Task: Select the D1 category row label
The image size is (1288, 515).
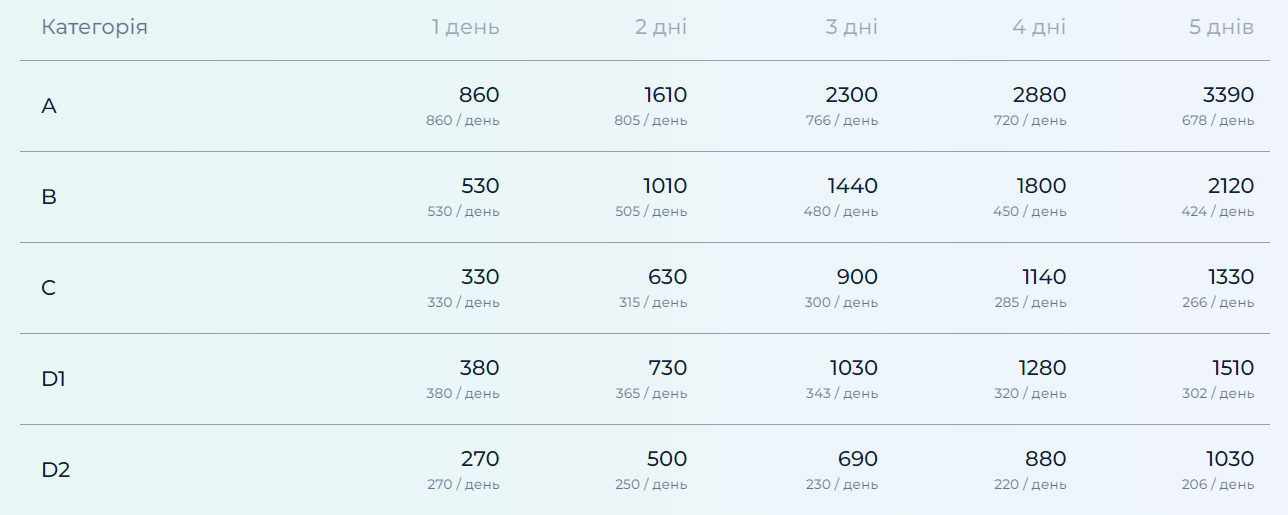Action: 54,379
